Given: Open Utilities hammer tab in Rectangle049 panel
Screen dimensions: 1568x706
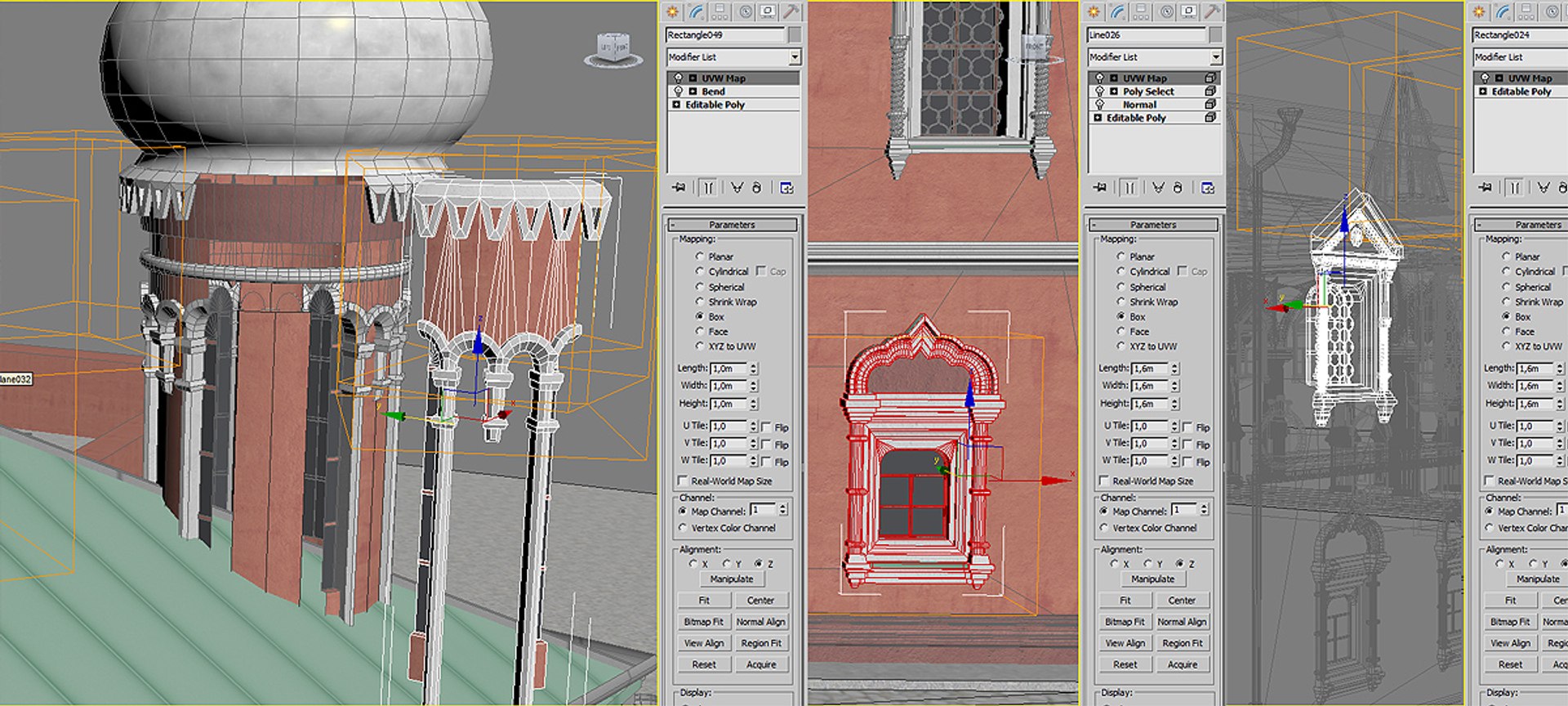Looking at the screenshot, I should [791, 11].
